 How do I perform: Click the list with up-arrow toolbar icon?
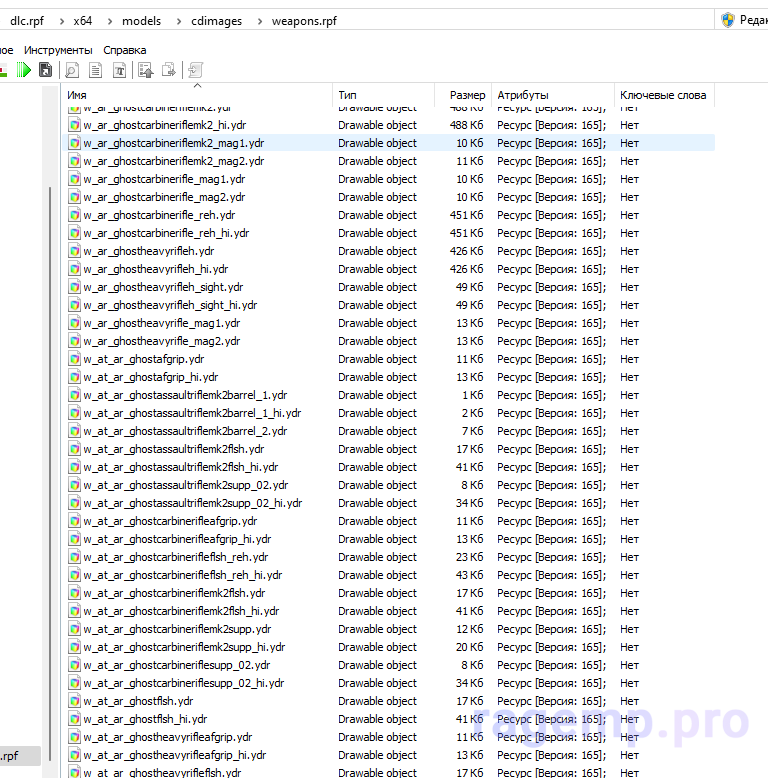145,70
